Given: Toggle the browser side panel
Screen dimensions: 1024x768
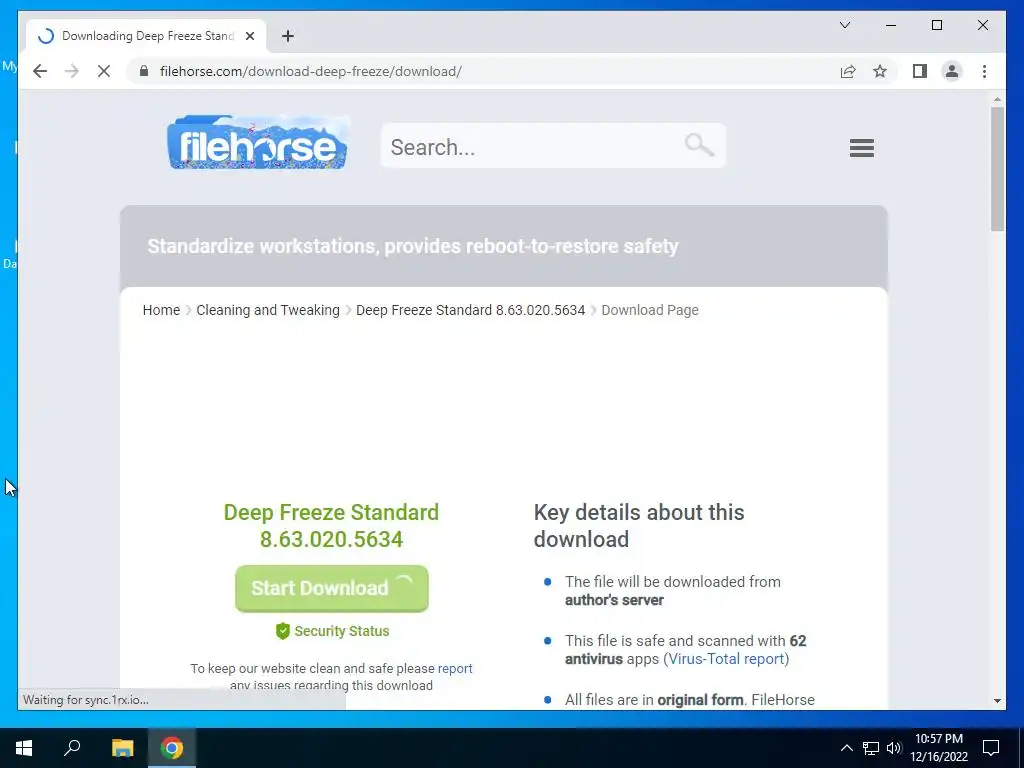Looking at the screenshot, I should pyautogui.click(x=920, y=71).
